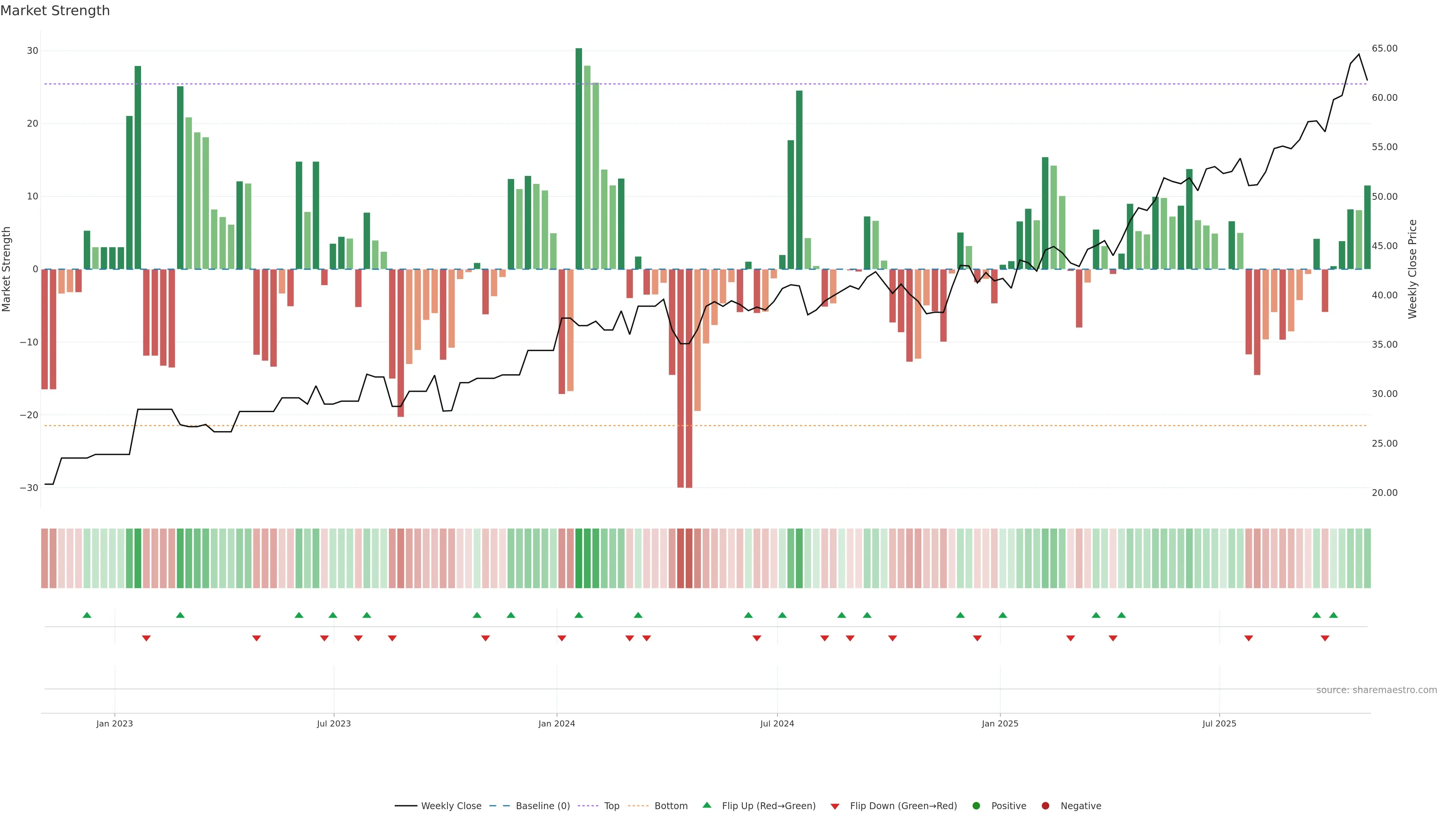Click the Jan 2024 x-axis label
This screenshot has width=1456, height=819.
click(x=556, y=723)
